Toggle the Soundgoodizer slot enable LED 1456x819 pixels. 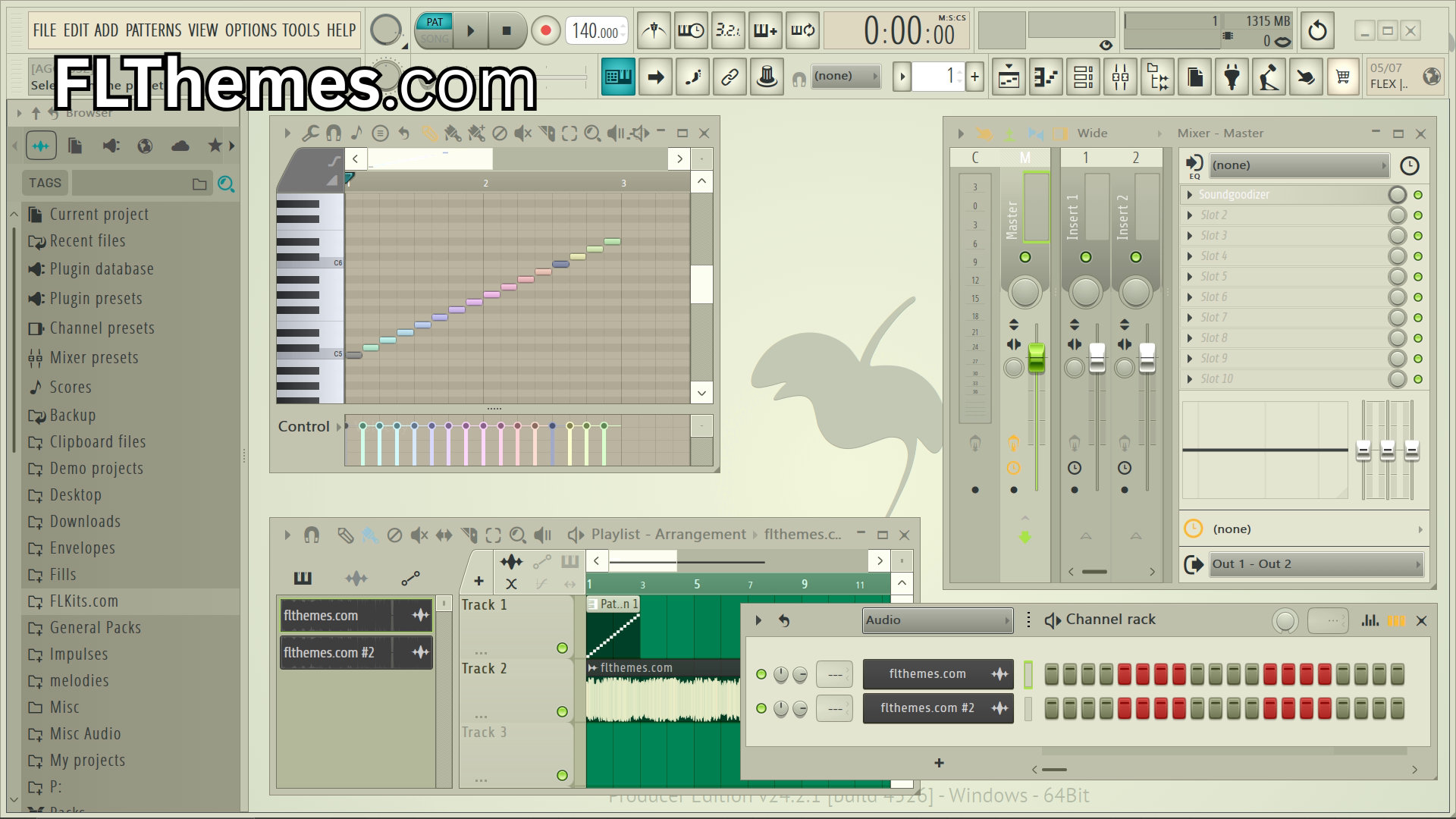(1418, 195)
